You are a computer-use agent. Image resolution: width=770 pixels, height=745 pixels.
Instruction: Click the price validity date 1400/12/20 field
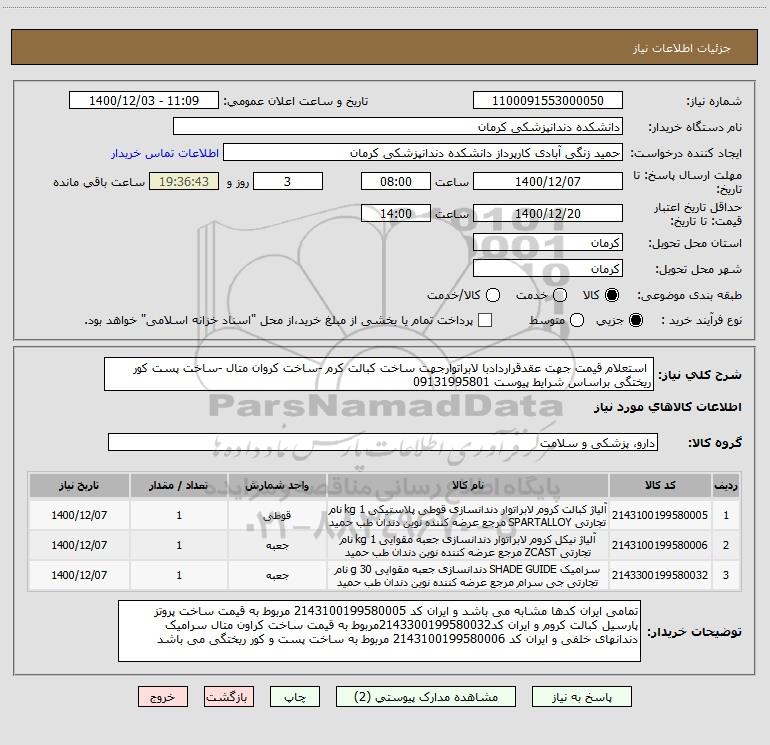click(x=548, y=213)
